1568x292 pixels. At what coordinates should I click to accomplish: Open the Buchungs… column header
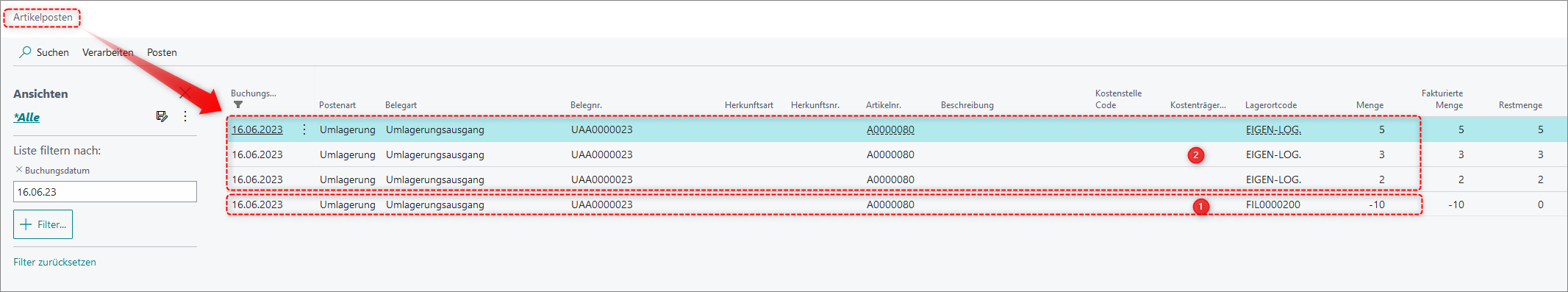pos(254,93)
